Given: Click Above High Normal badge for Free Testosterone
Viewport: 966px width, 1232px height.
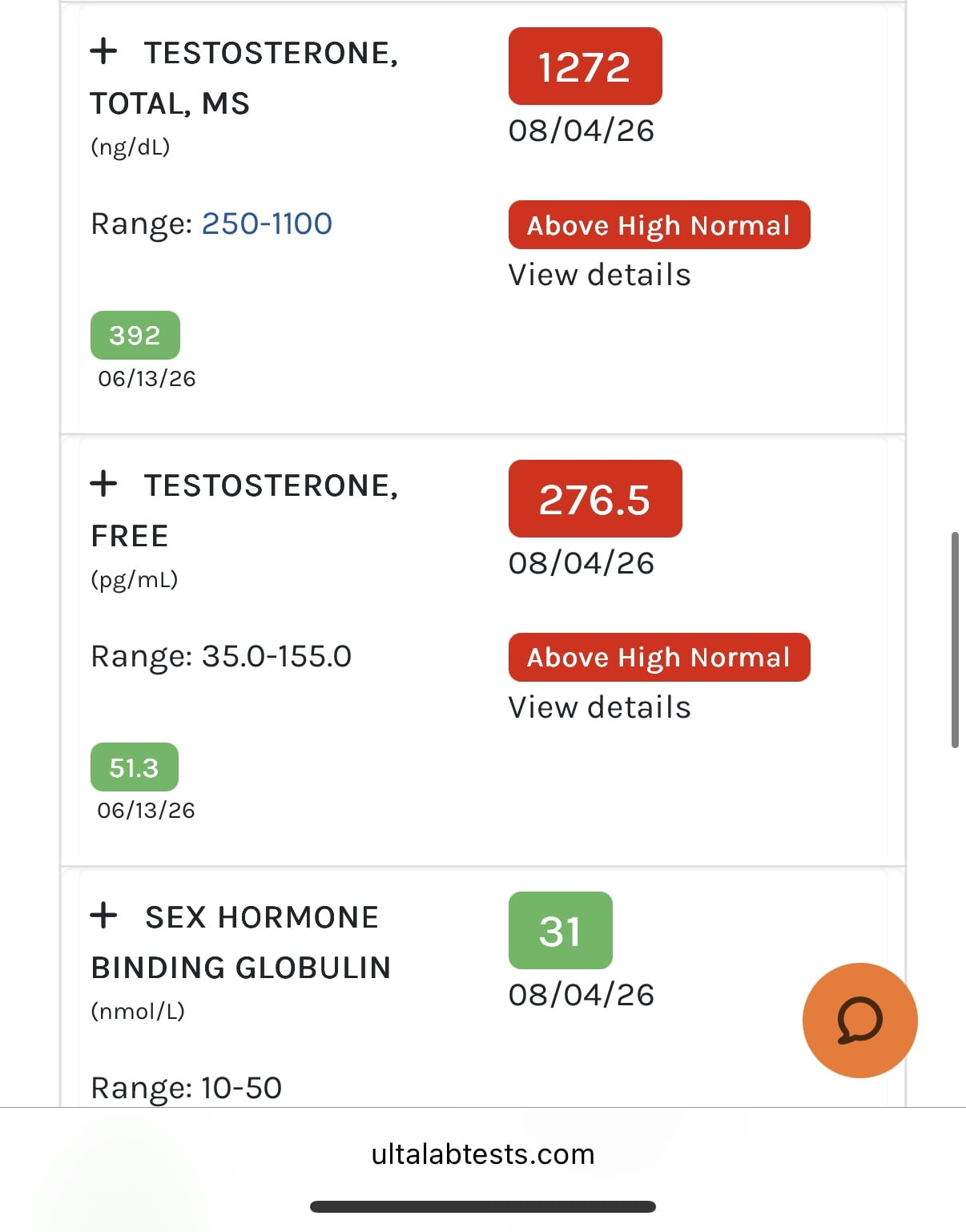Looking at the screenshot, I should click(x=659, y=658).
